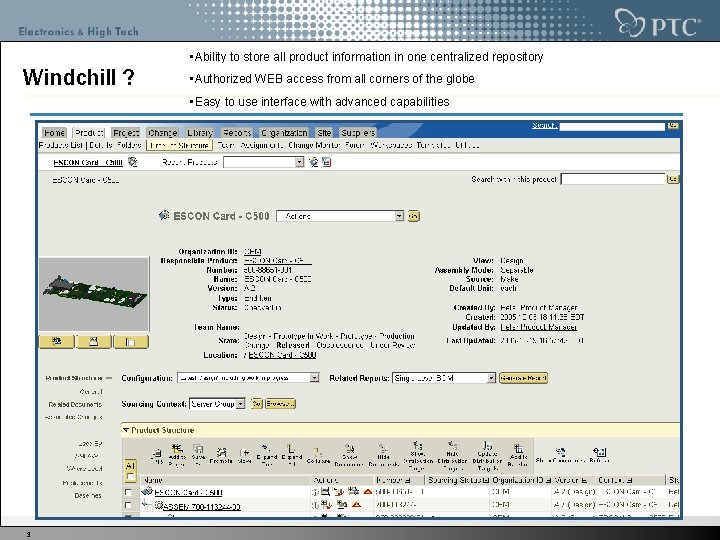Viewport: 720px width, 540px height.
Task: Click Update Distribution Targets toolbar icon
Action: (487, 456)
